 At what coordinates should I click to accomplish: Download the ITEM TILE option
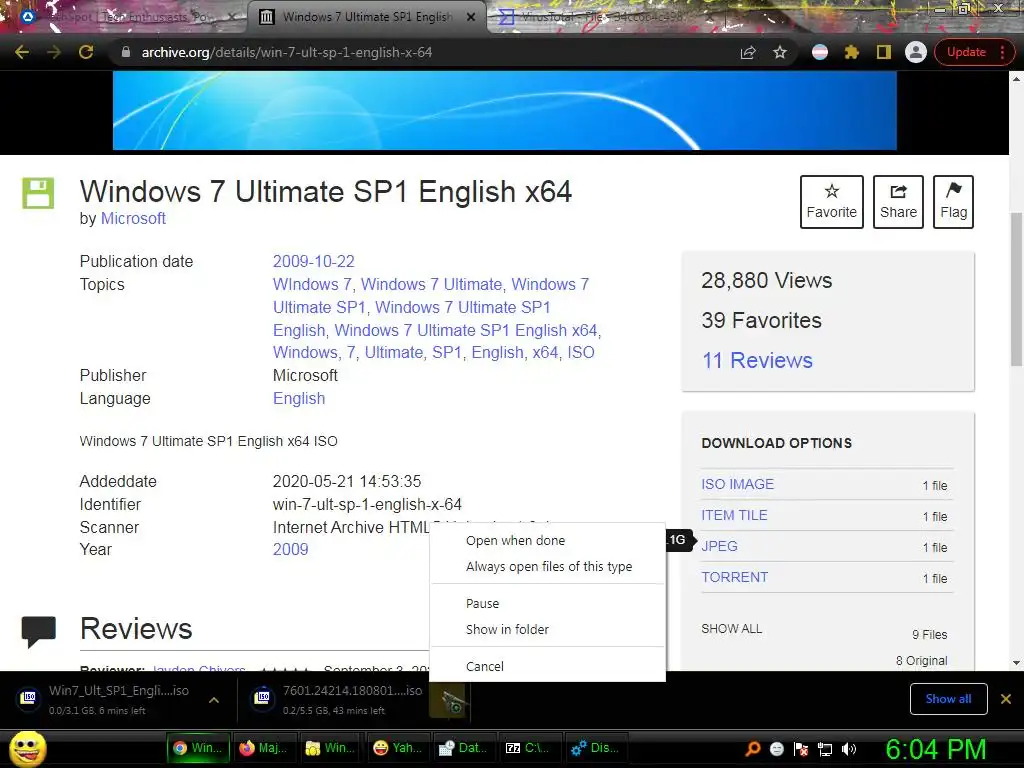[734, 515]
